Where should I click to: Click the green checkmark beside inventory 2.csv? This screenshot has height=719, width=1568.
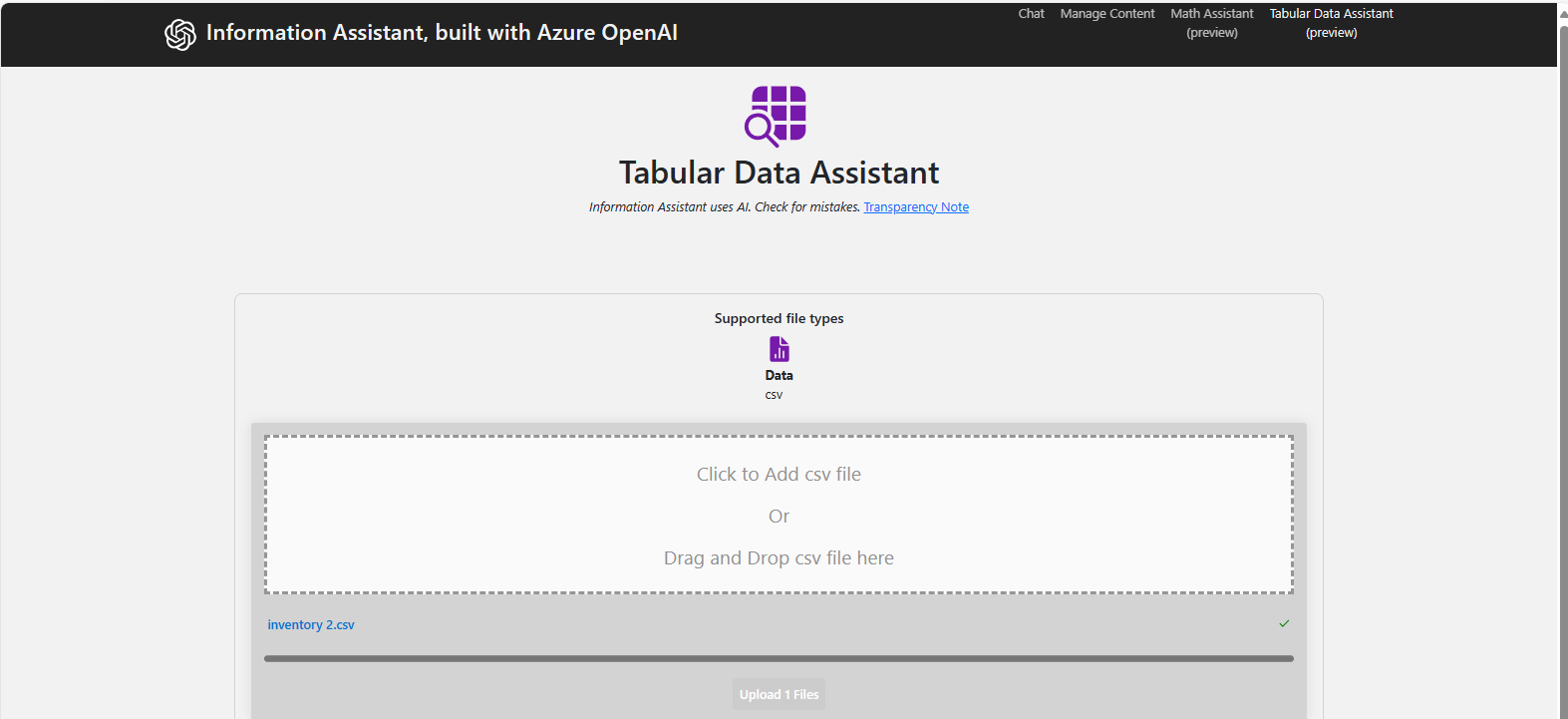tap(1284, 623)
